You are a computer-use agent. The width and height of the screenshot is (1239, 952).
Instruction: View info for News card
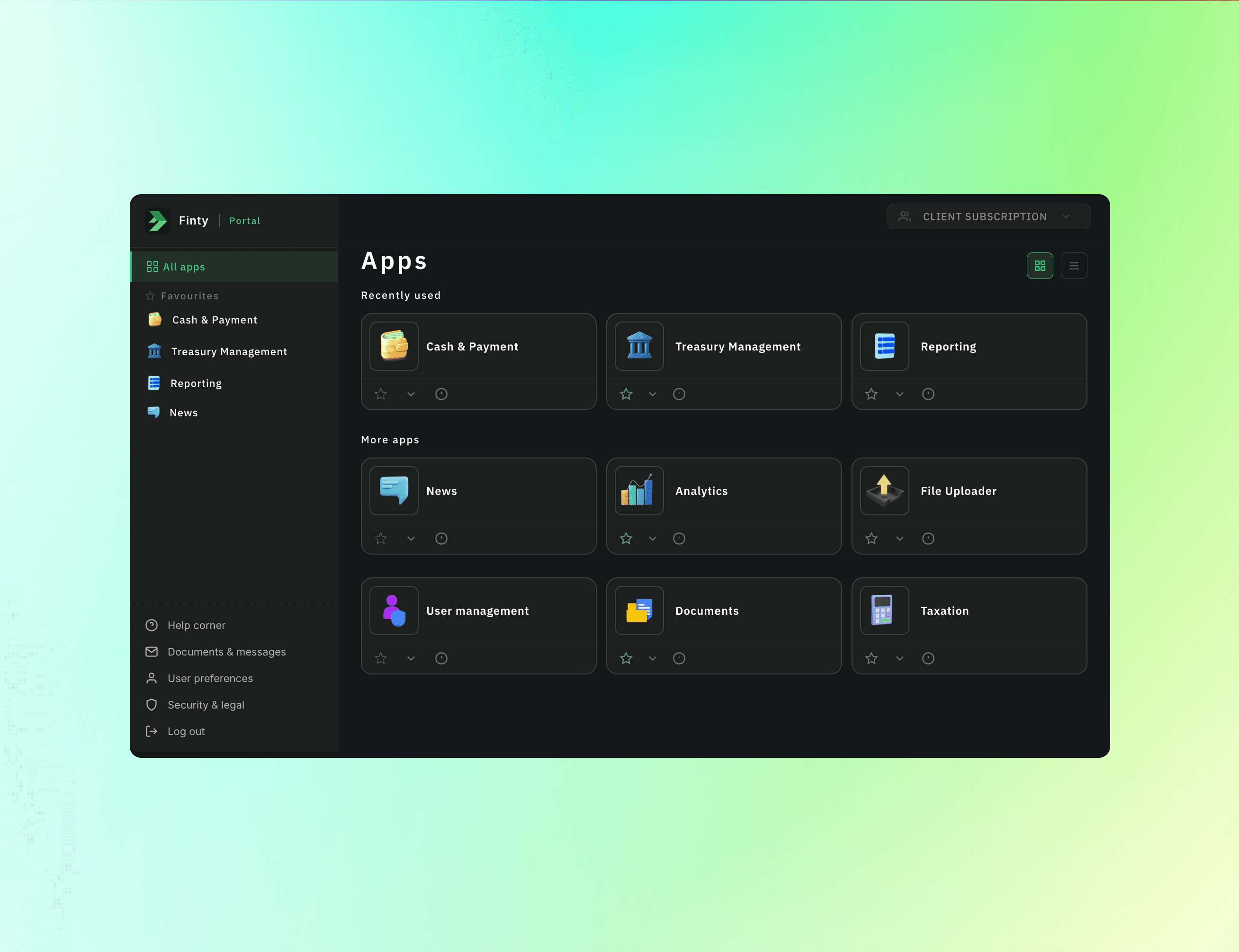441,539
